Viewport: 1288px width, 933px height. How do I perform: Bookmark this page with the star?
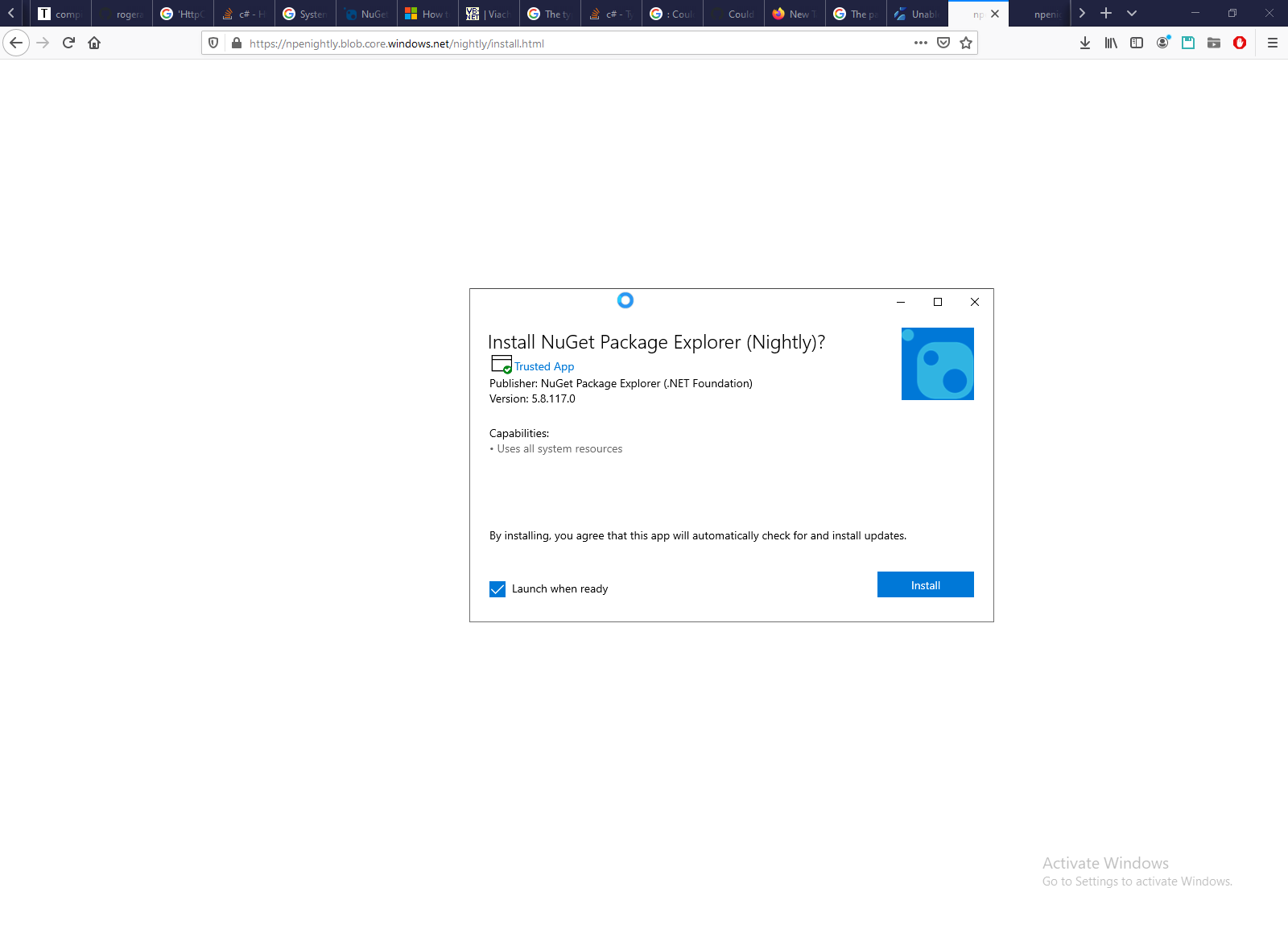[966, 43]
